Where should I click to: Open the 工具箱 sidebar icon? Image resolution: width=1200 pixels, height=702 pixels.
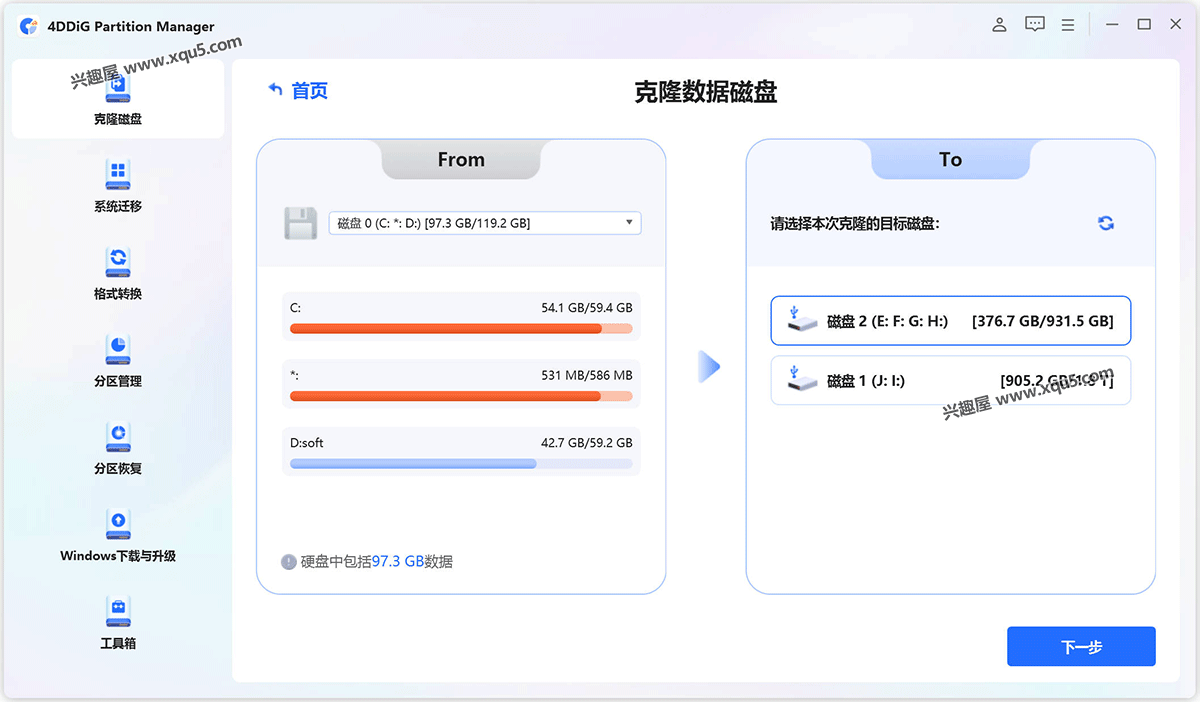(x=118, y=610)
